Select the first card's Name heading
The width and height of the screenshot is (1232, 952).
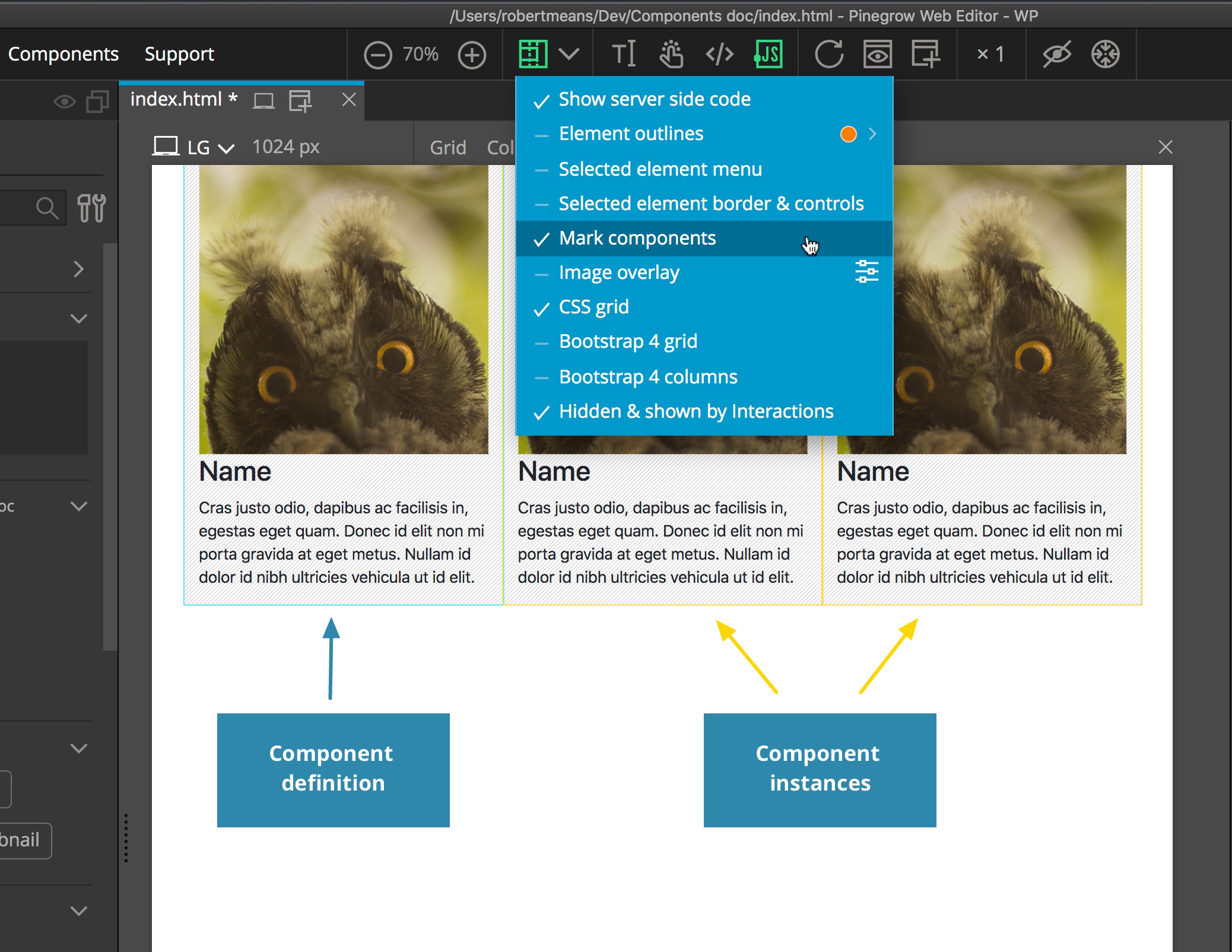pos(235,472)
